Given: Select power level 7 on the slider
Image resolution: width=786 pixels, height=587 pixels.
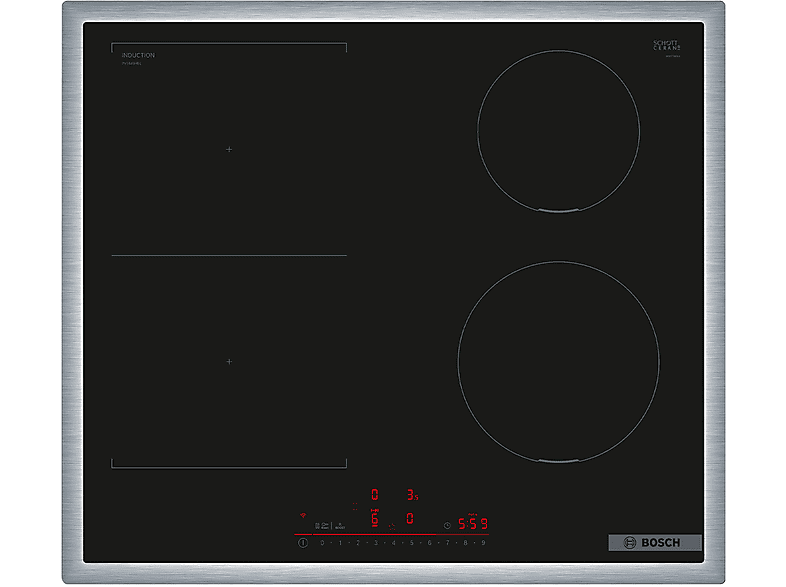Looking at the screenshot, I should 448,543.
